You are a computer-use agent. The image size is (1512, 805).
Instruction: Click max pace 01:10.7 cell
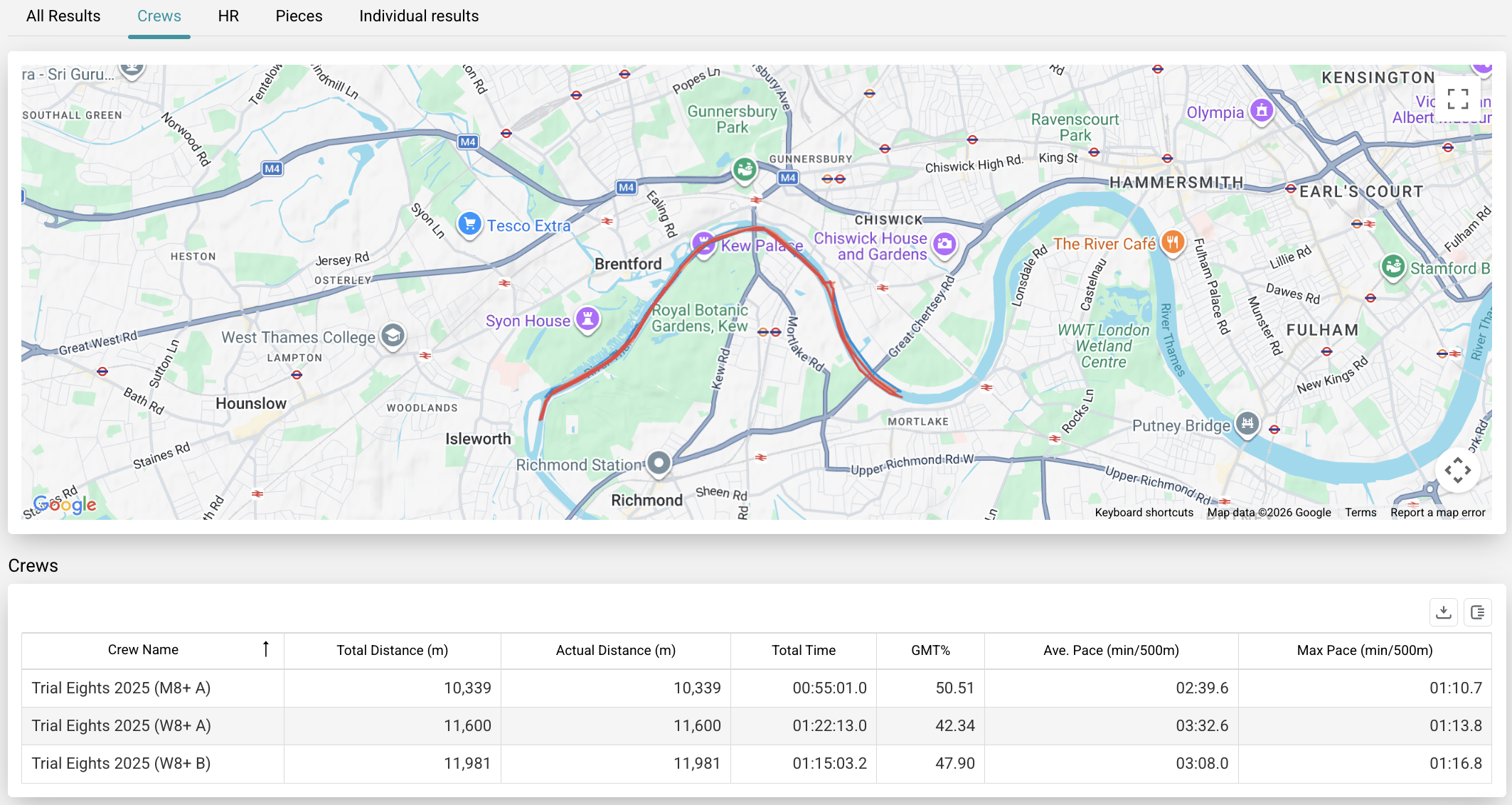pyautogui.click(x=1365, y=688)
